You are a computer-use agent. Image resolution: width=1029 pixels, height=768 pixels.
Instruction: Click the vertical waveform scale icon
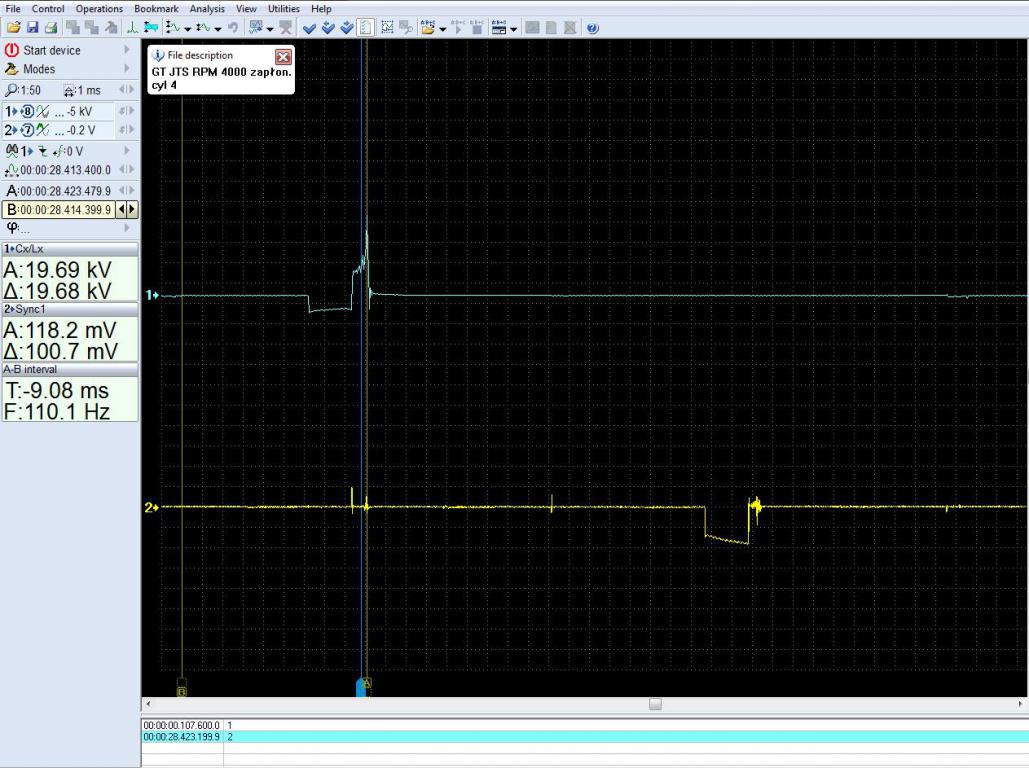[173, 28]
